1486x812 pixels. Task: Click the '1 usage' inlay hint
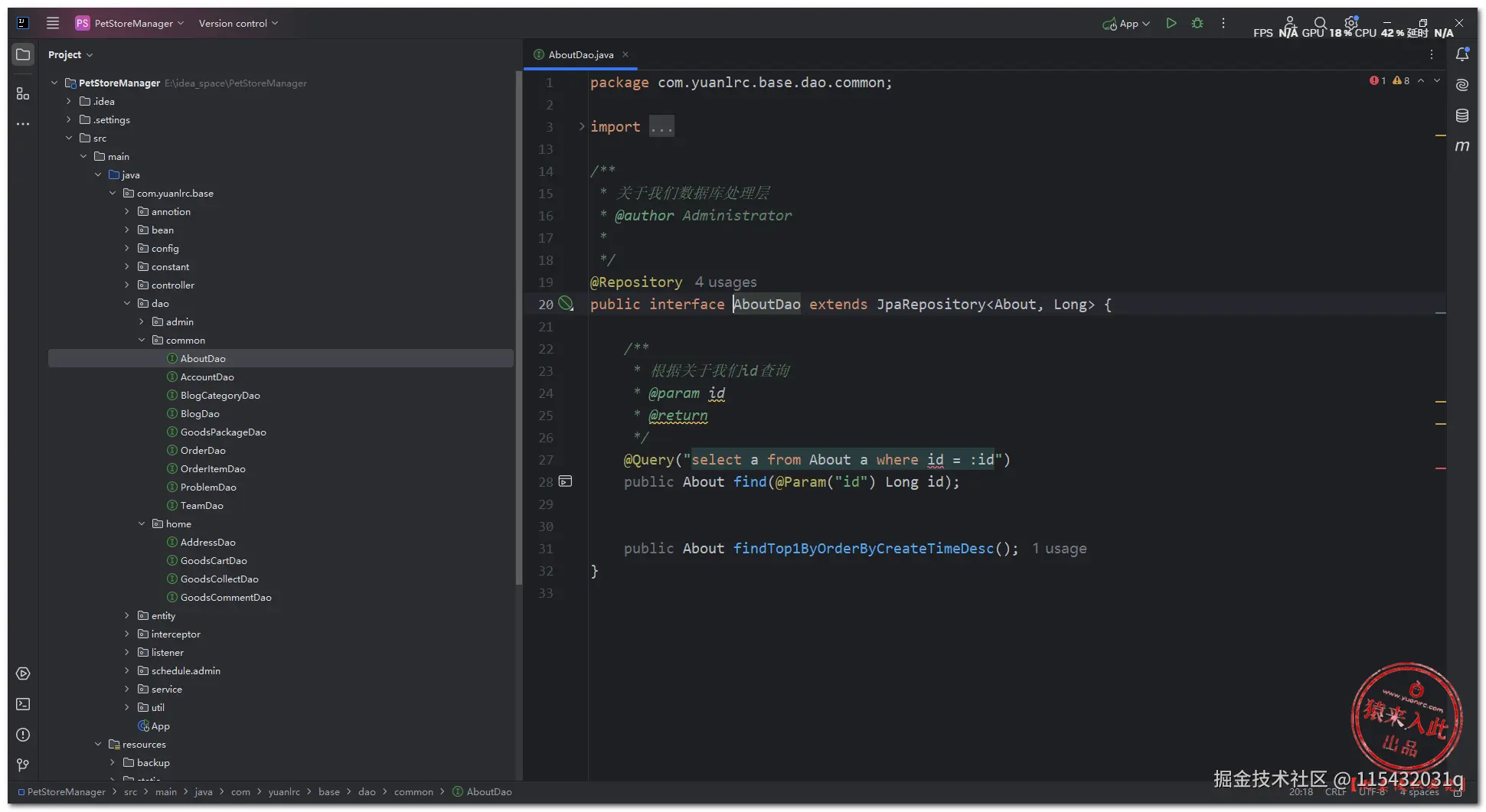click(1059, 549)
